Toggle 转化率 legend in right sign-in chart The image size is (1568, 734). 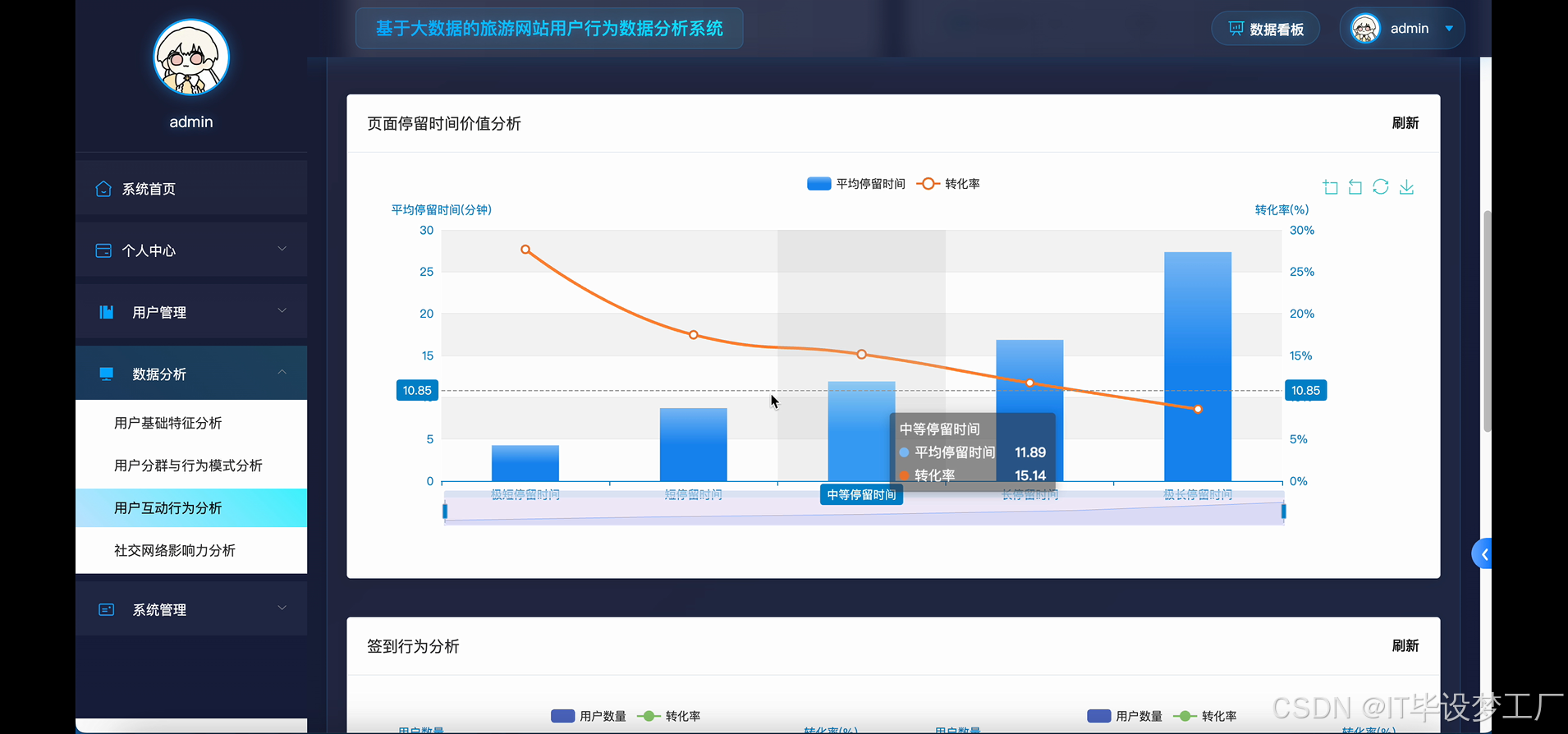[x=1204, y=716]
